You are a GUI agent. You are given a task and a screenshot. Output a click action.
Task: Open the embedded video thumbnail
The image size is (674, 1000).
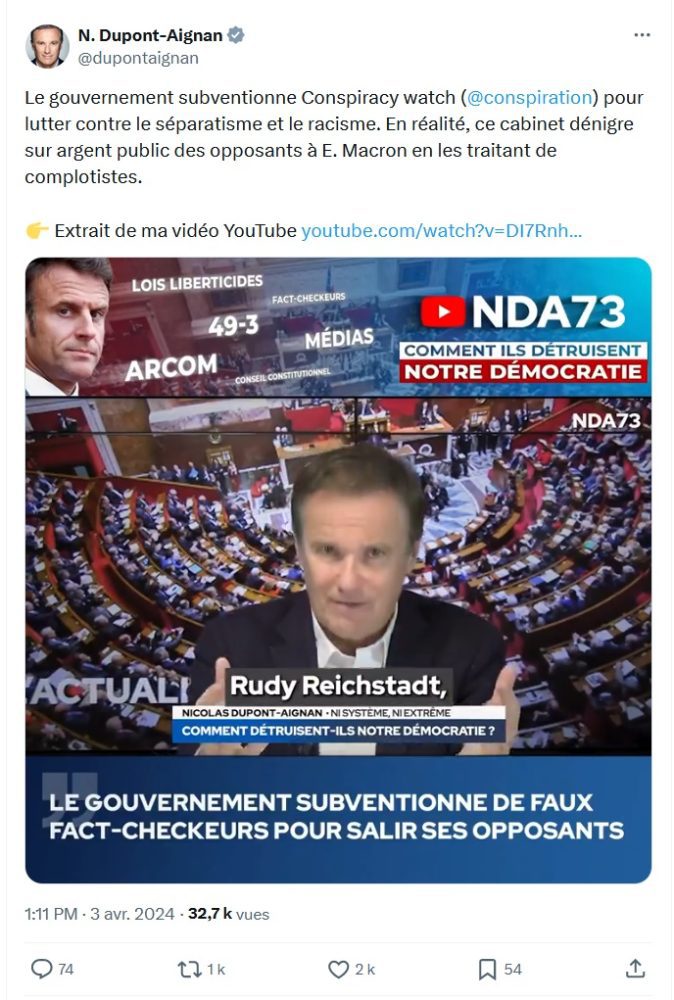coord(338,570)
